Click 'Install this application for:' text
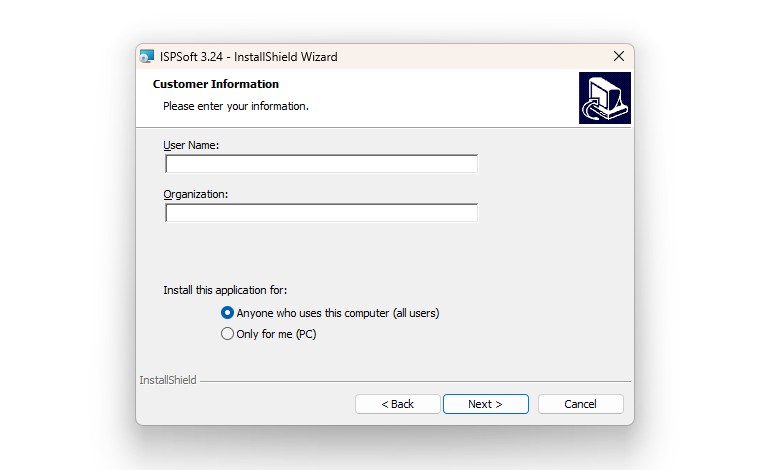 tap(225, 290)
